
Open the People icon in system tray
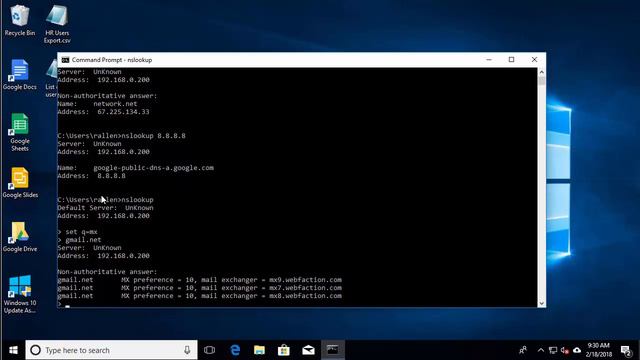coord(523,350)
